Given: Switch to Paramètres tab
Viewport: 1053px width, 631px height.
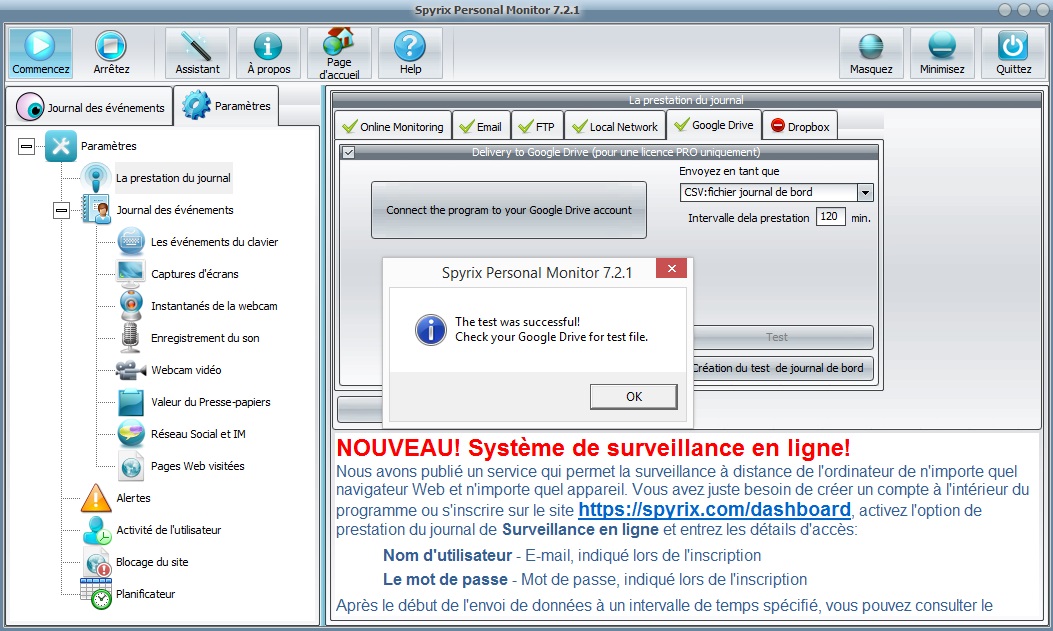Looking at the screenshot, I should (226, 105).
